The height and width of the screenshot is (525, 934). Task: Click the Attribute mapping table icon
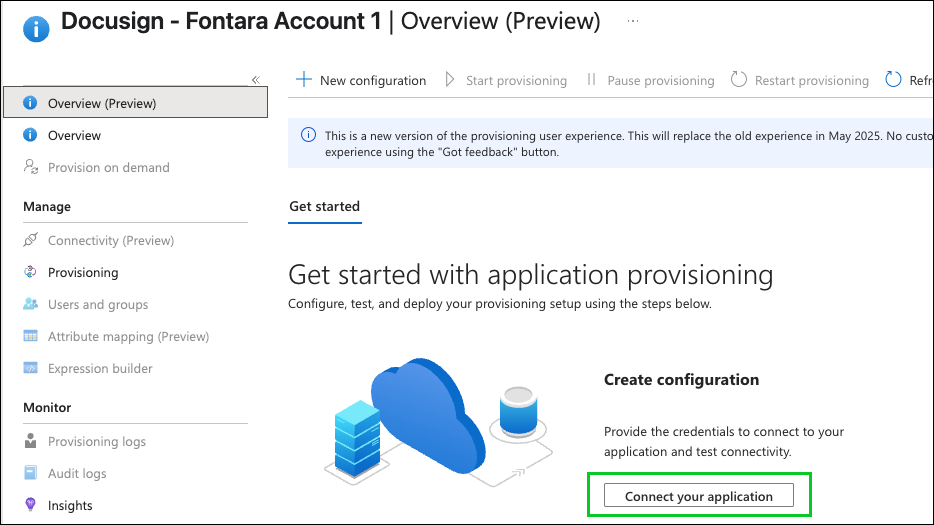pyautogui.click(x=30, y=336)
